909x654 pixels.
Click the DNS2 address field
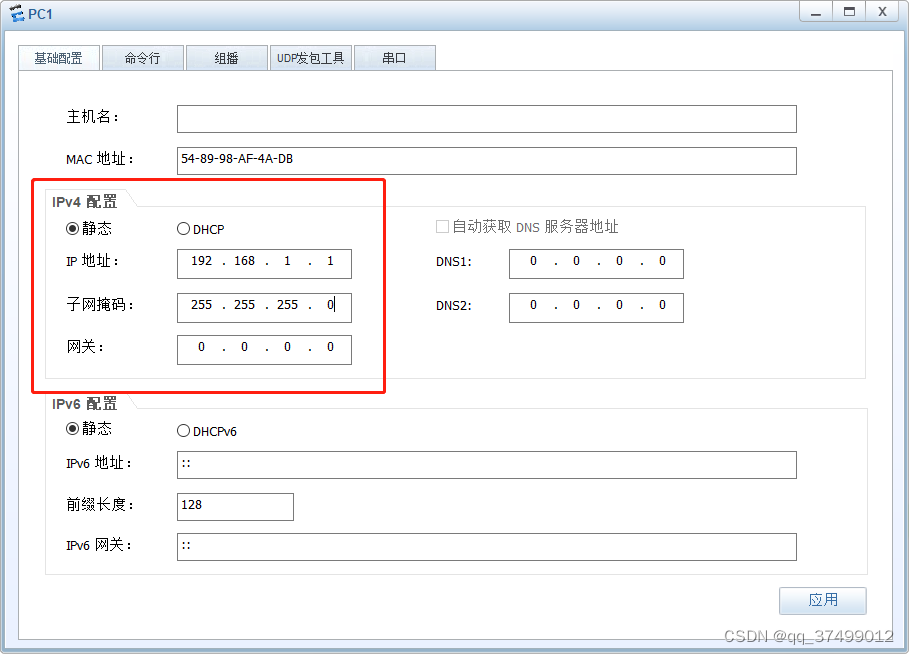pyautogui.click(x=596, y=307)
